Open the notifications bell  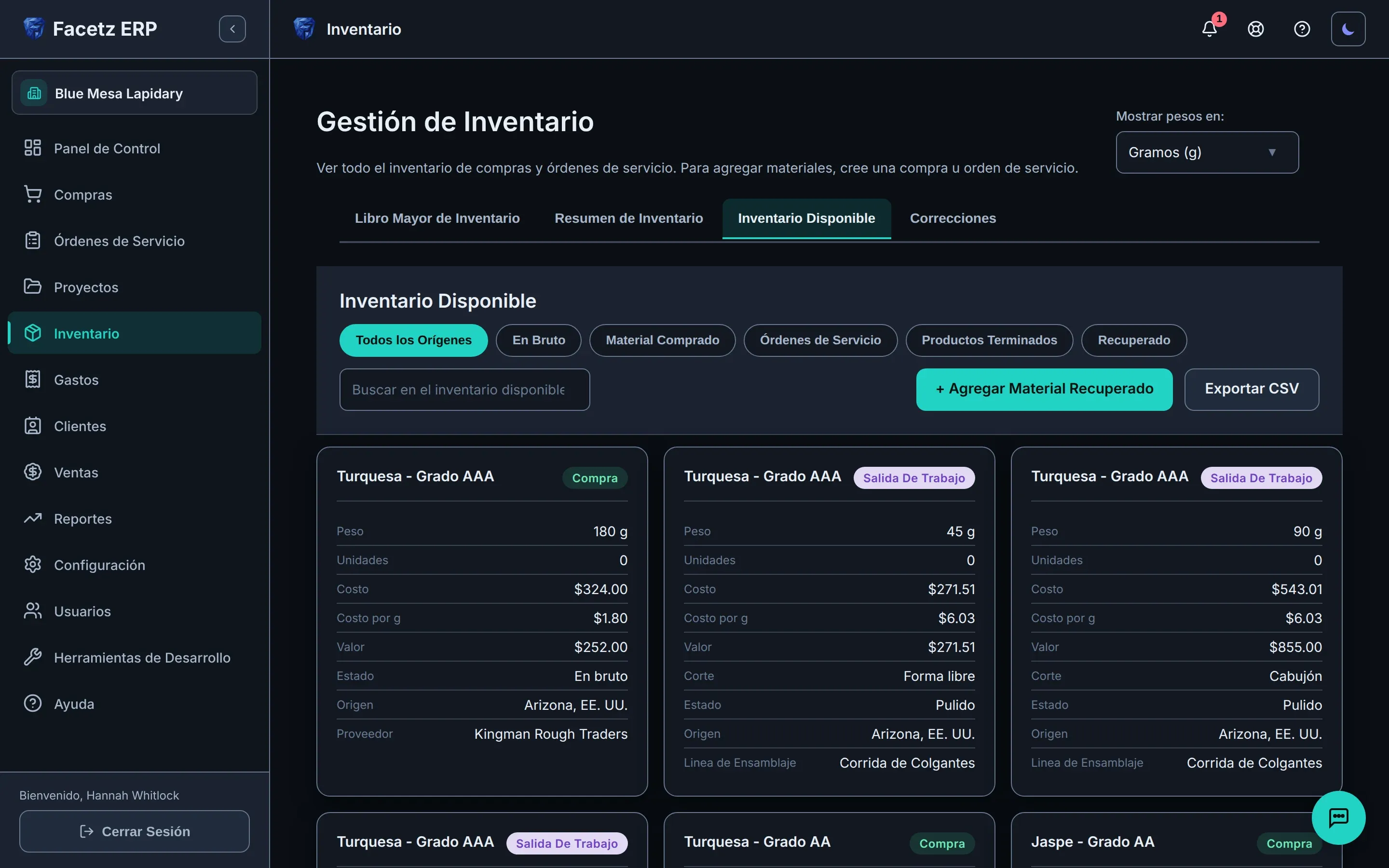click(1210, 29)
